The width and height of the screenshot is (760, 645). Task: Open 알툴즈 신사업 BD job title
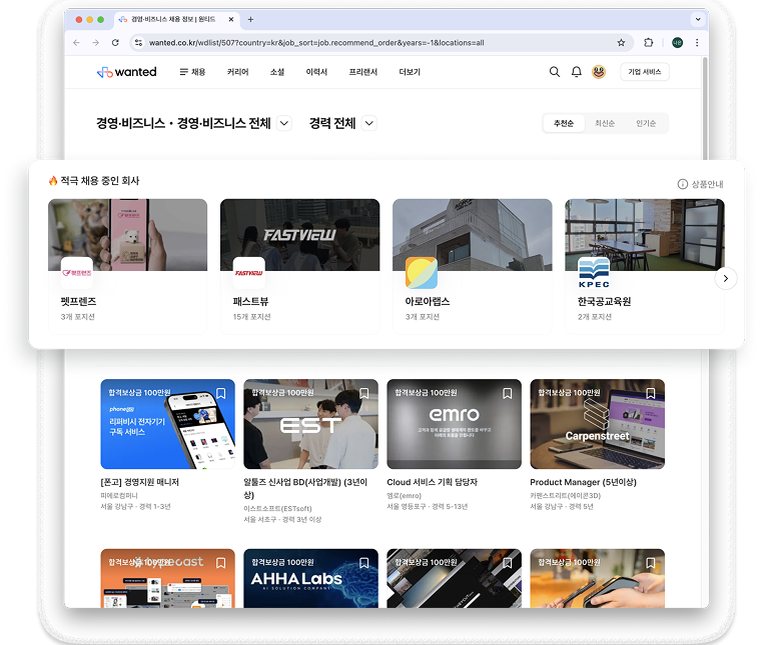pos(305,488)
